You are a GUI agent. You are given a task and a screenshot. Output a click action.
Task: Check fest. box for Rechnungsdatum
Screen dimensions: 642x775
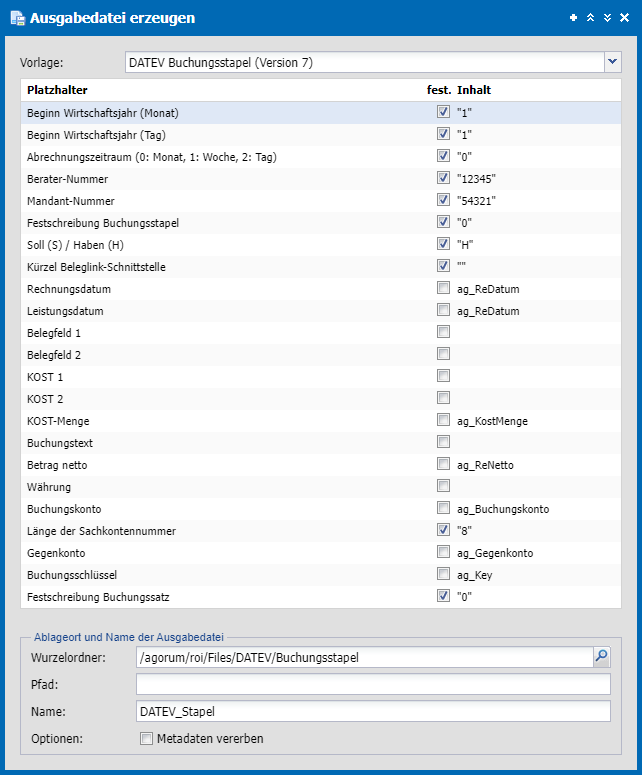tap(443, 288)
